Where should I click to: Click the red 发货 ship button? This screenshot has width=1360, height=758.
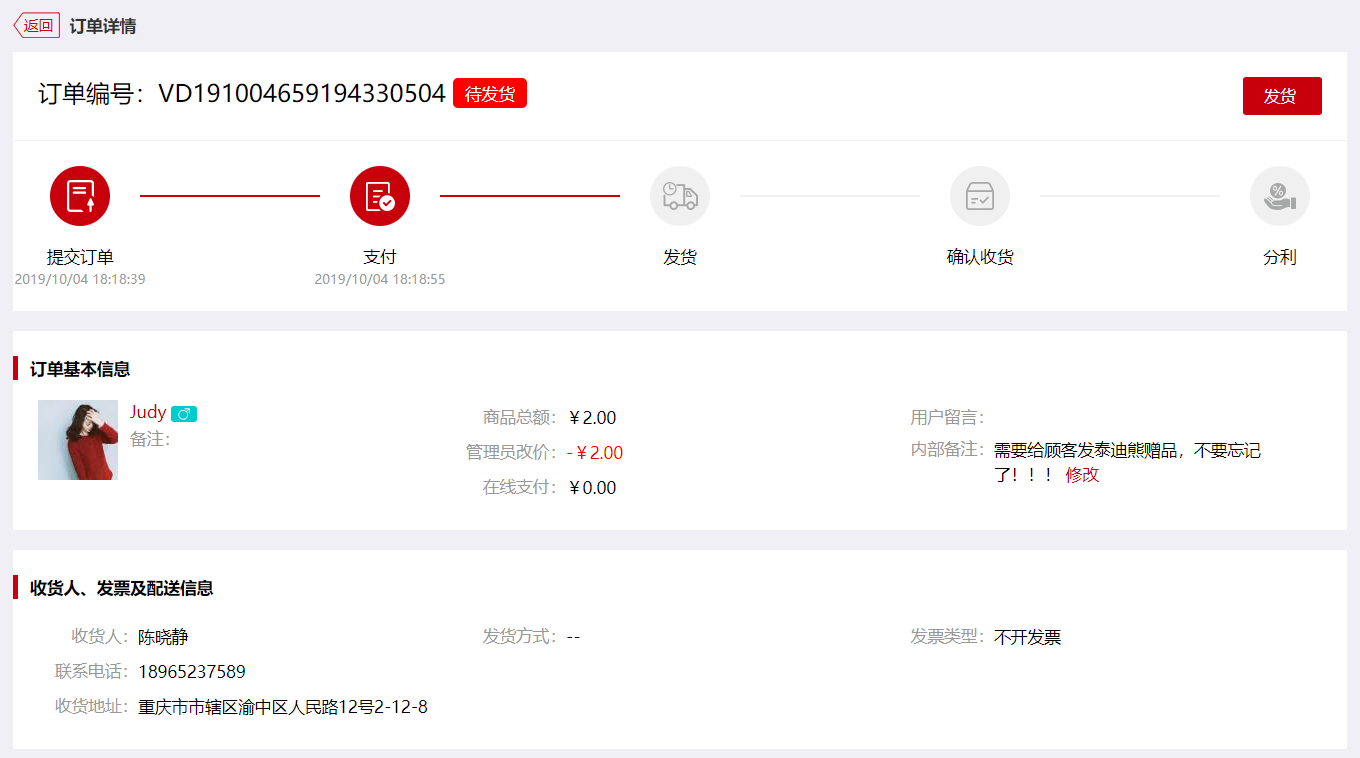(1282, 96)
